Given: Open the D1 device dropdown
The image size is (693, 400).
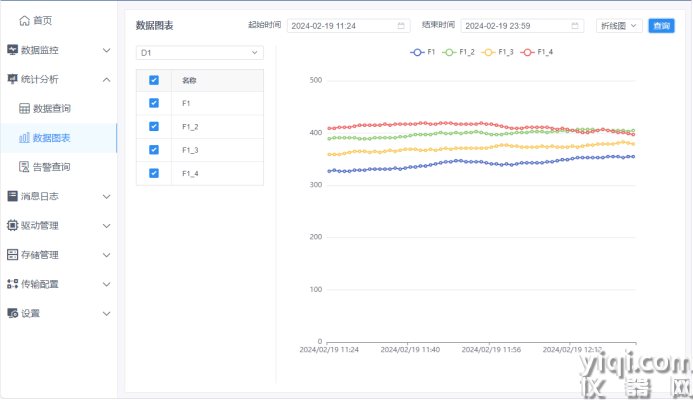Looking at the screenshot, I should coord(200,53).
